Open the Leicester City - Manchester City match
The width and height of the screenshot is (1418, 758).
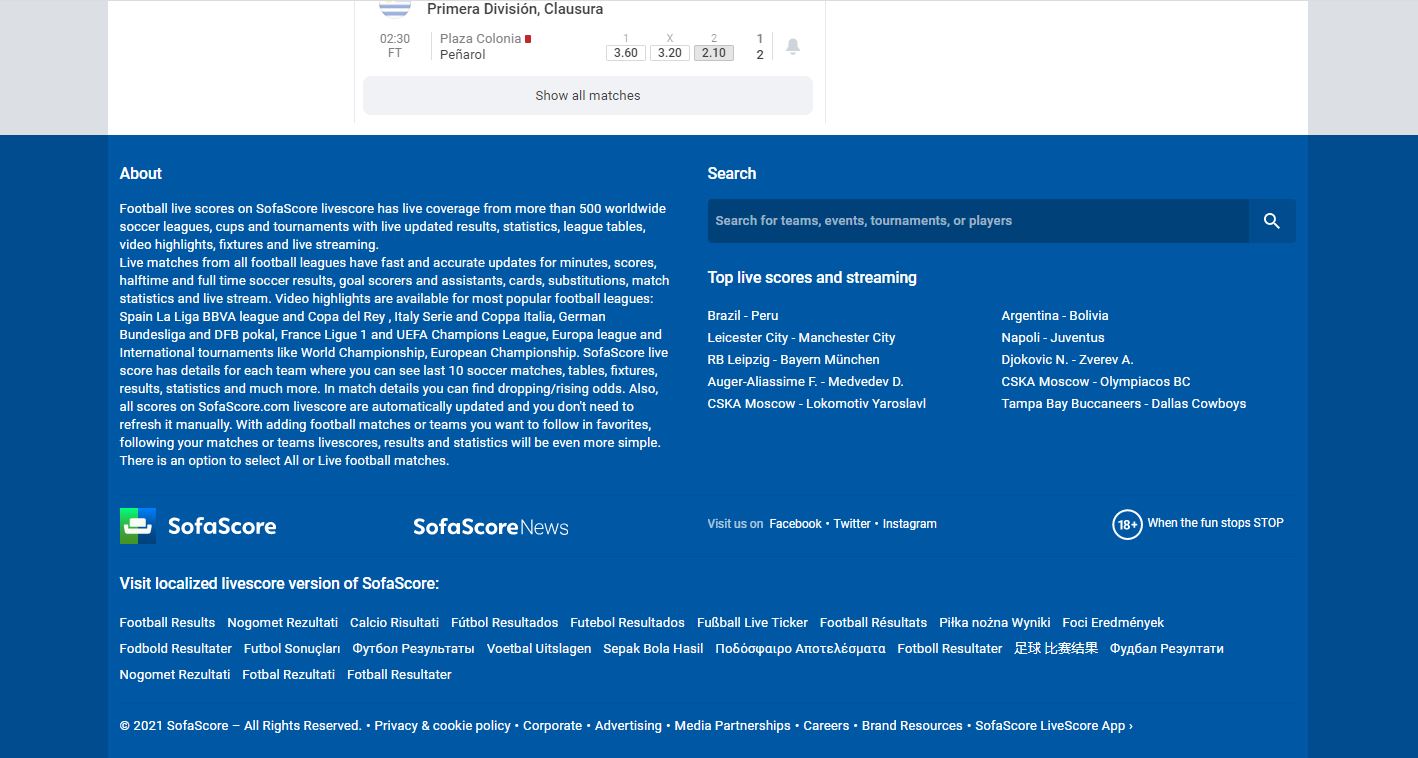(801, 338)
